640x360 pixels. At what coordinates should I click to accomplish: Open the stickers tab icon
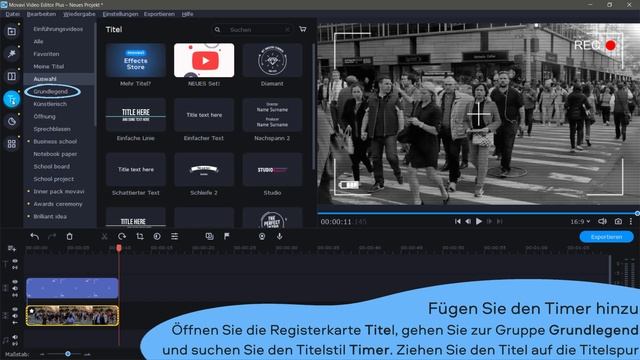pyautogui.click(x=11, y=121)
